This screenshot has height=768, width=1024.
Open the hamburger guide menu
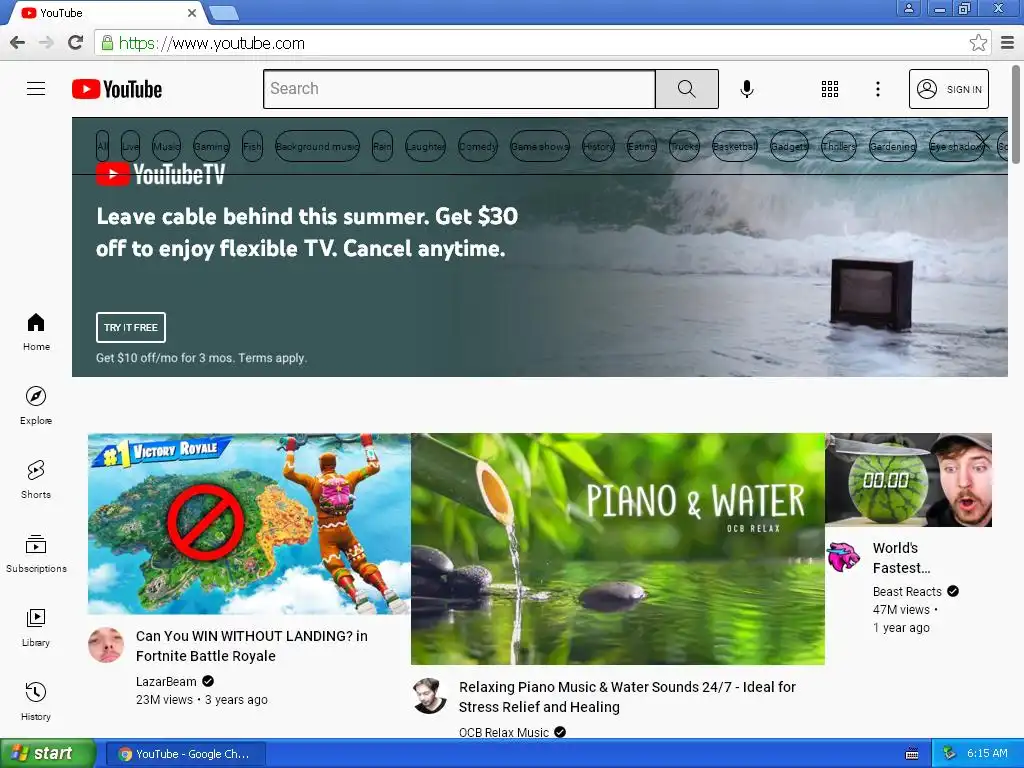pos(36,89)
